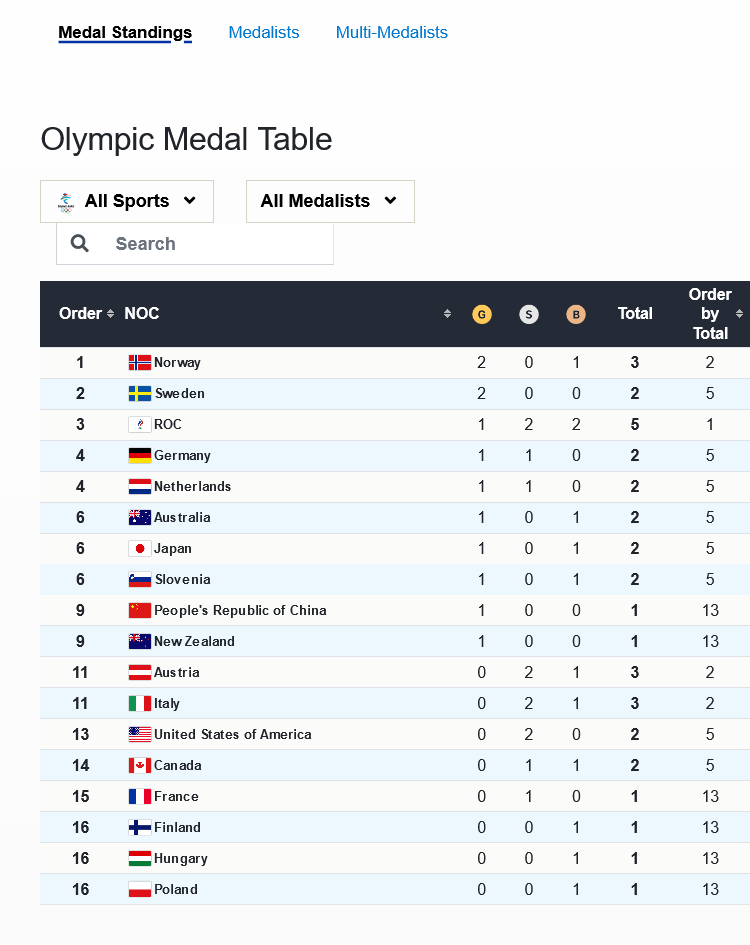Open the Multi-Medalists tab
Viewport: 750px width, 945px height.
click(x=392, y=33)
